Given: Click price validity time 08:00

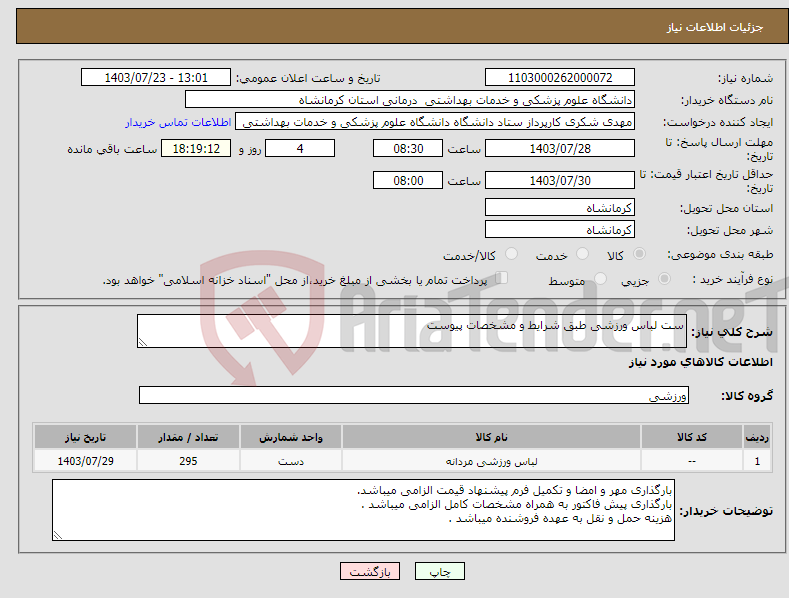Looking at the screenshot, I should pos(408,180).
